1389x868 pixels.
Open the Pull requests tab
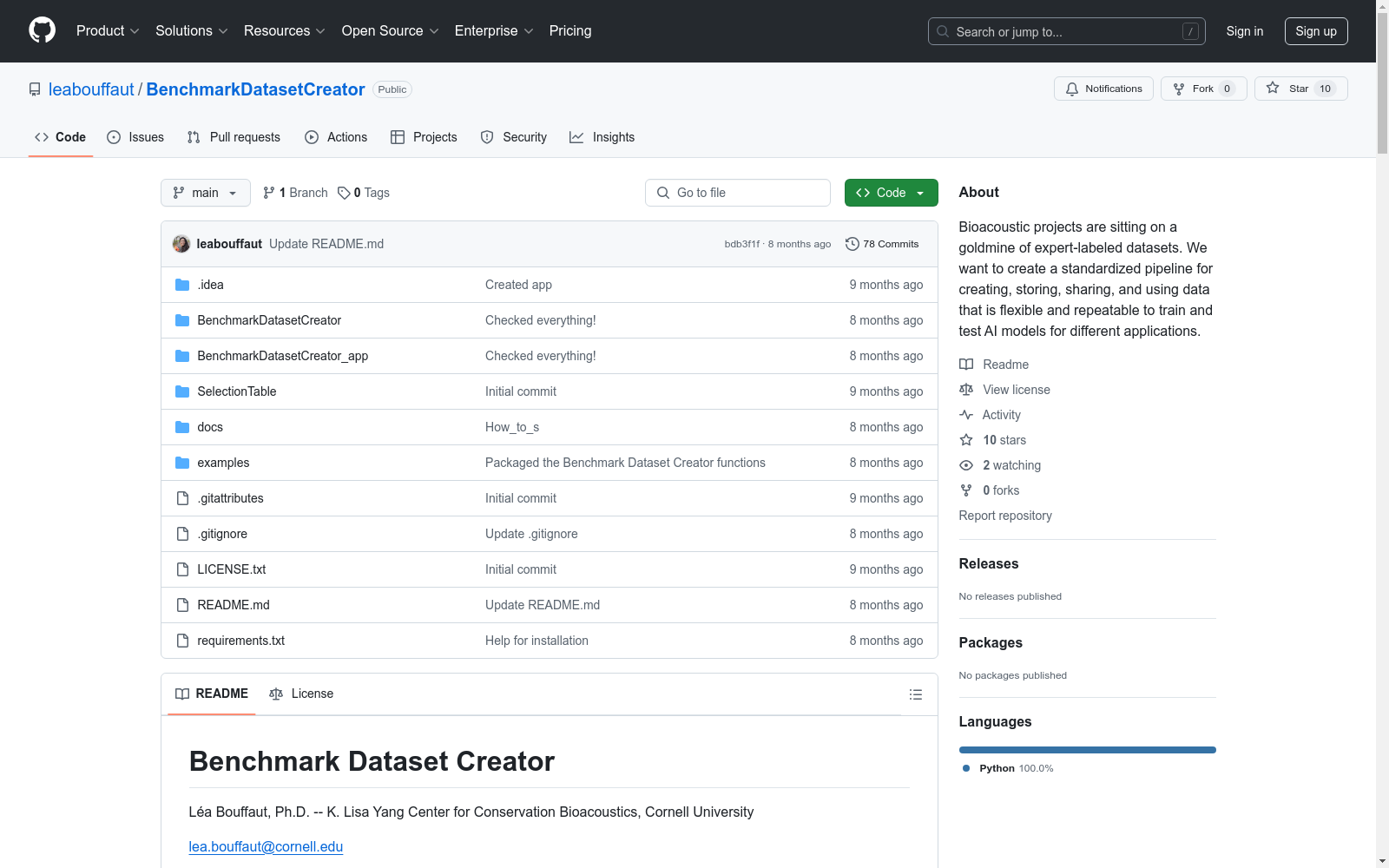click(234, 137)
